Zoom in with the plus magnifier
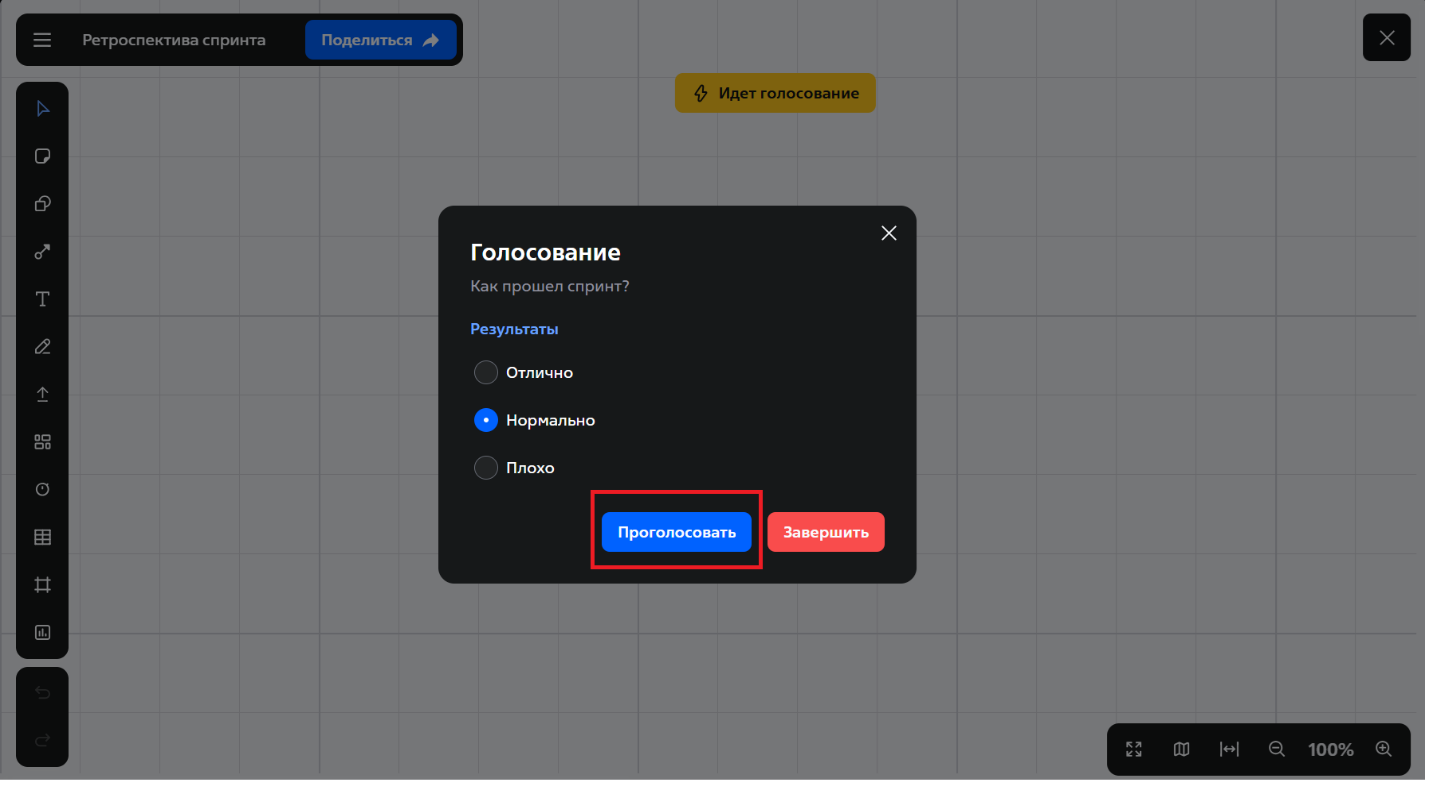Image resolution: width=1429 pixels, height=790 pixels. [1383, 749]
